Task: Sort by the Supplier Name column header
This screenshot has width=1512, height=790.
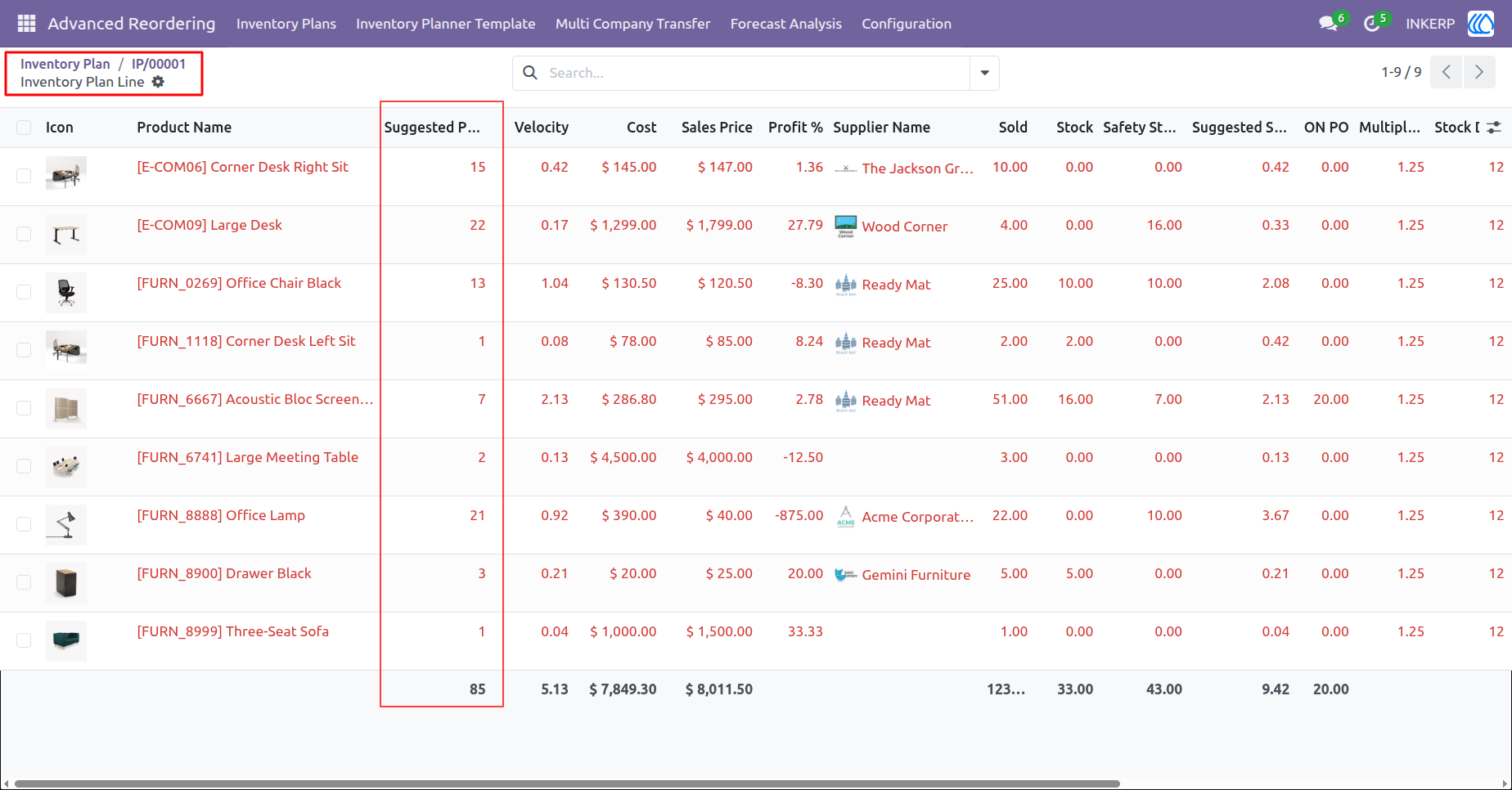Action: click(881, 128)
